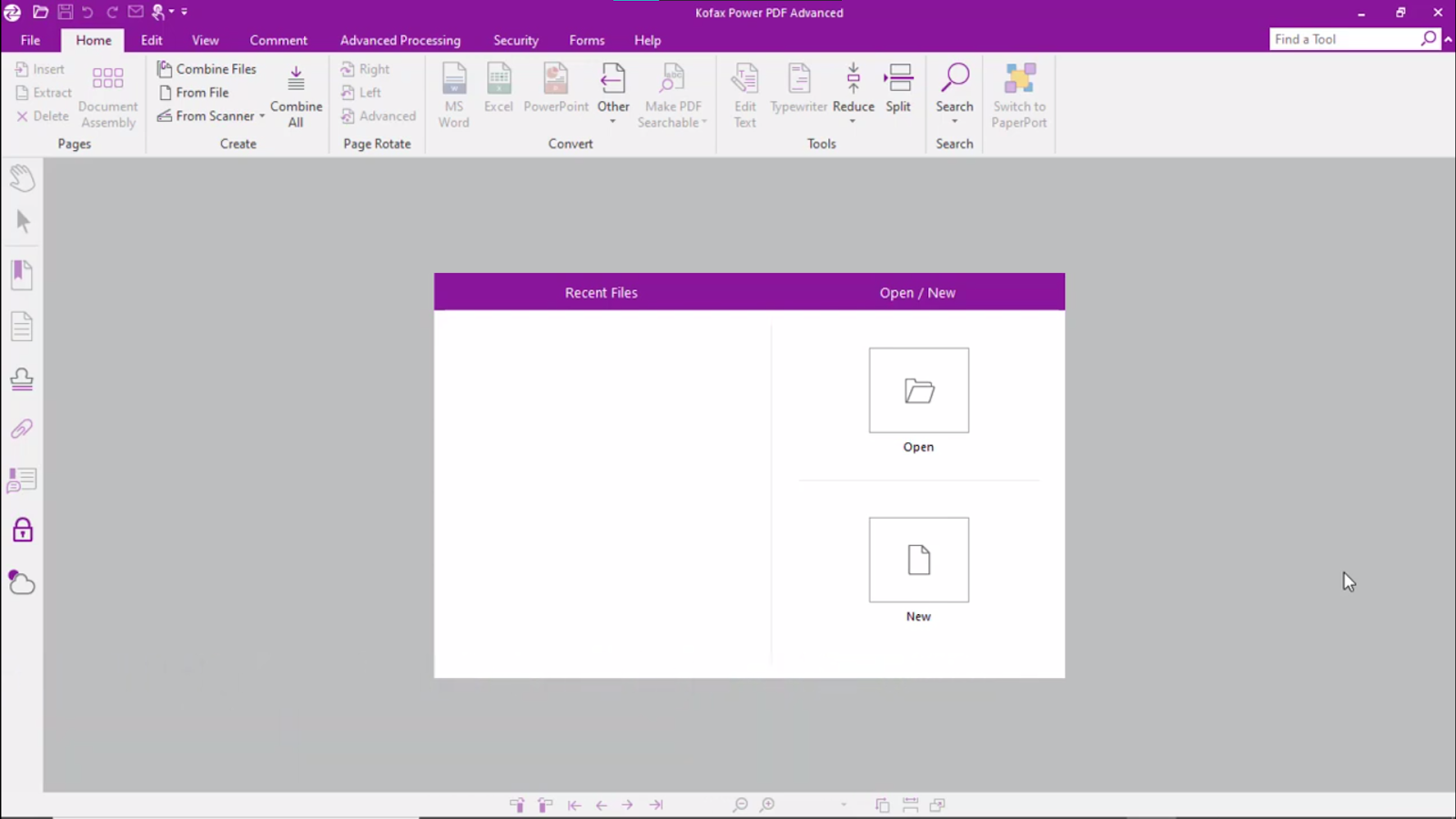This screenshot has height=819, width=1456.
Task: Switch to the View tab
Action: (205, 40)
